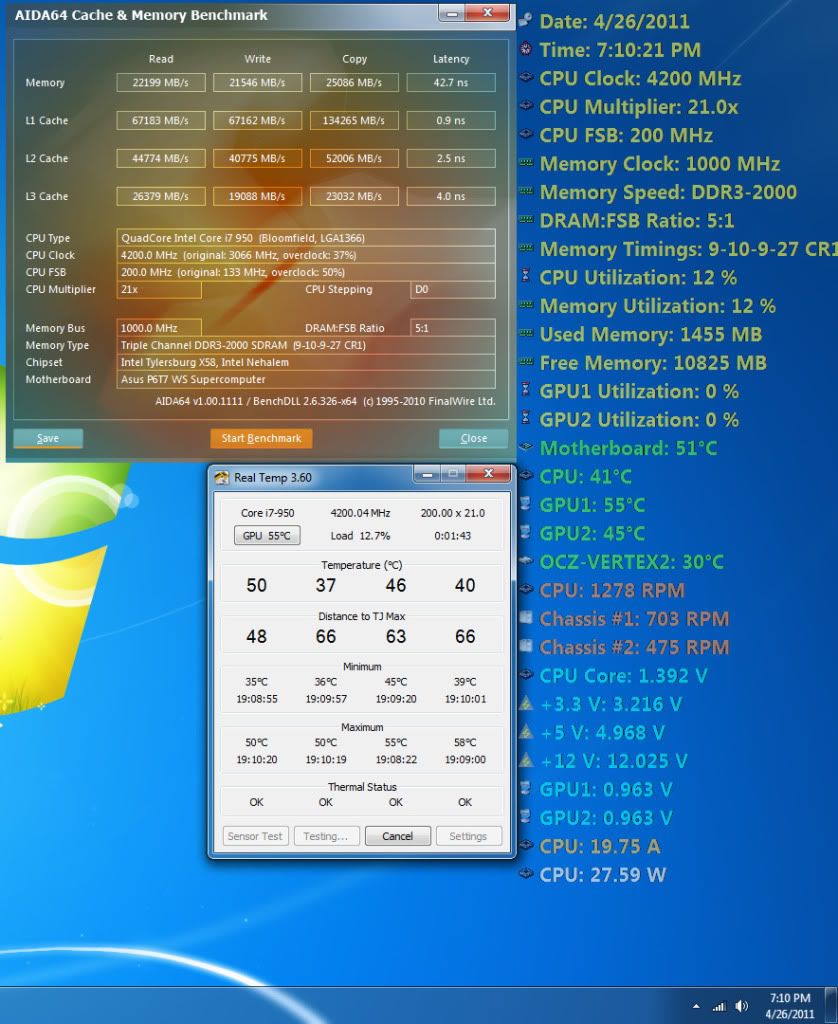Click icon next to Motherboard: 51°C

(526, 447)
